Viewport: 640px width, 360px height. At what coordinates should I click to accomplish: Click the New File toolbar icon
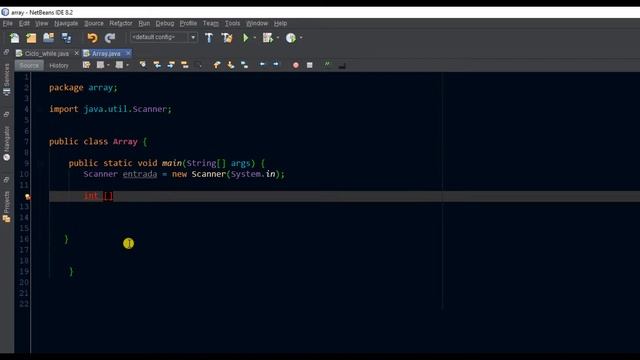[15, 38]
